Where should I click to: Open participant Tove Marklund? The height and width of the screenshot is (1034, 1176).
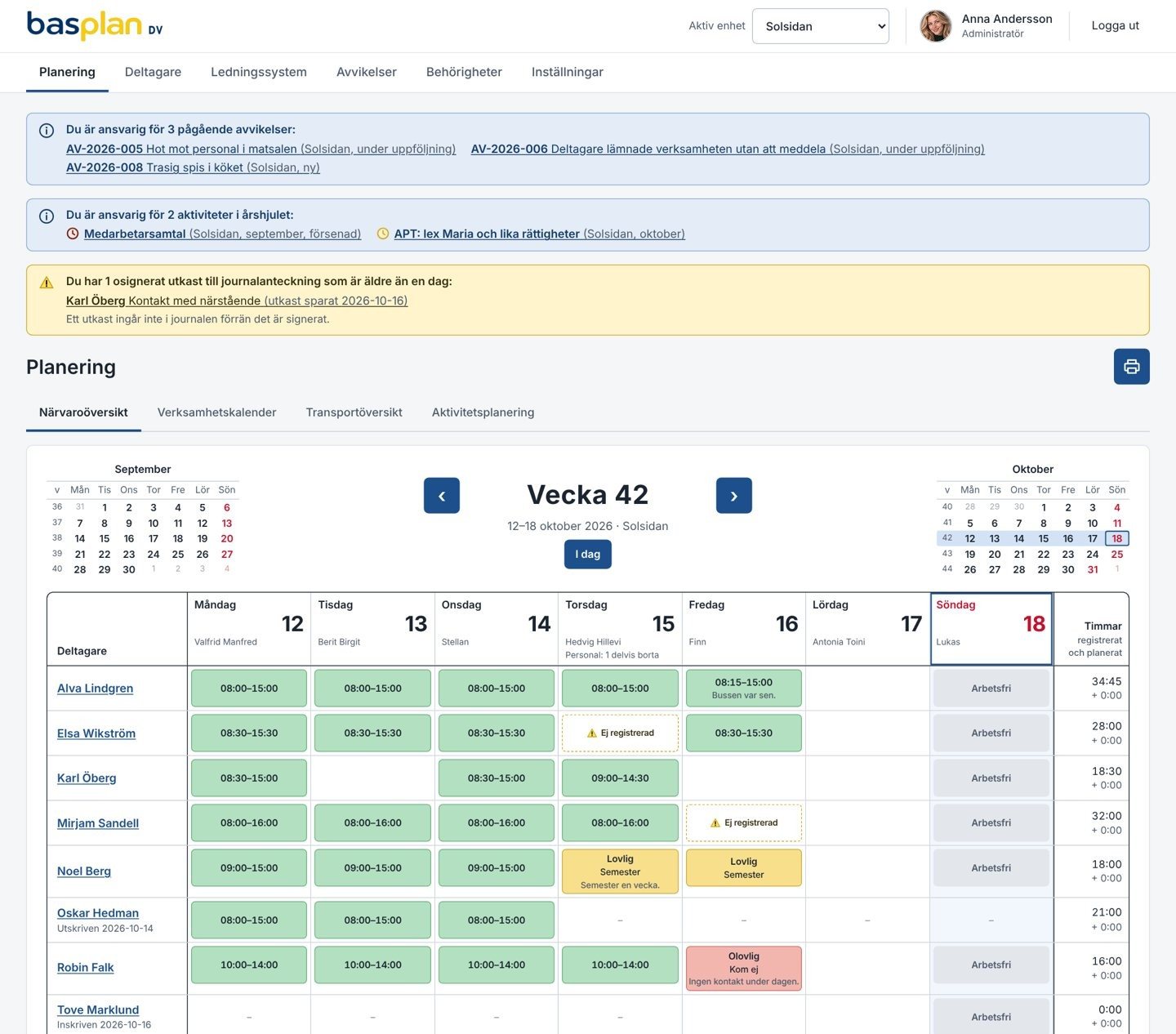tap(98, 1010)
